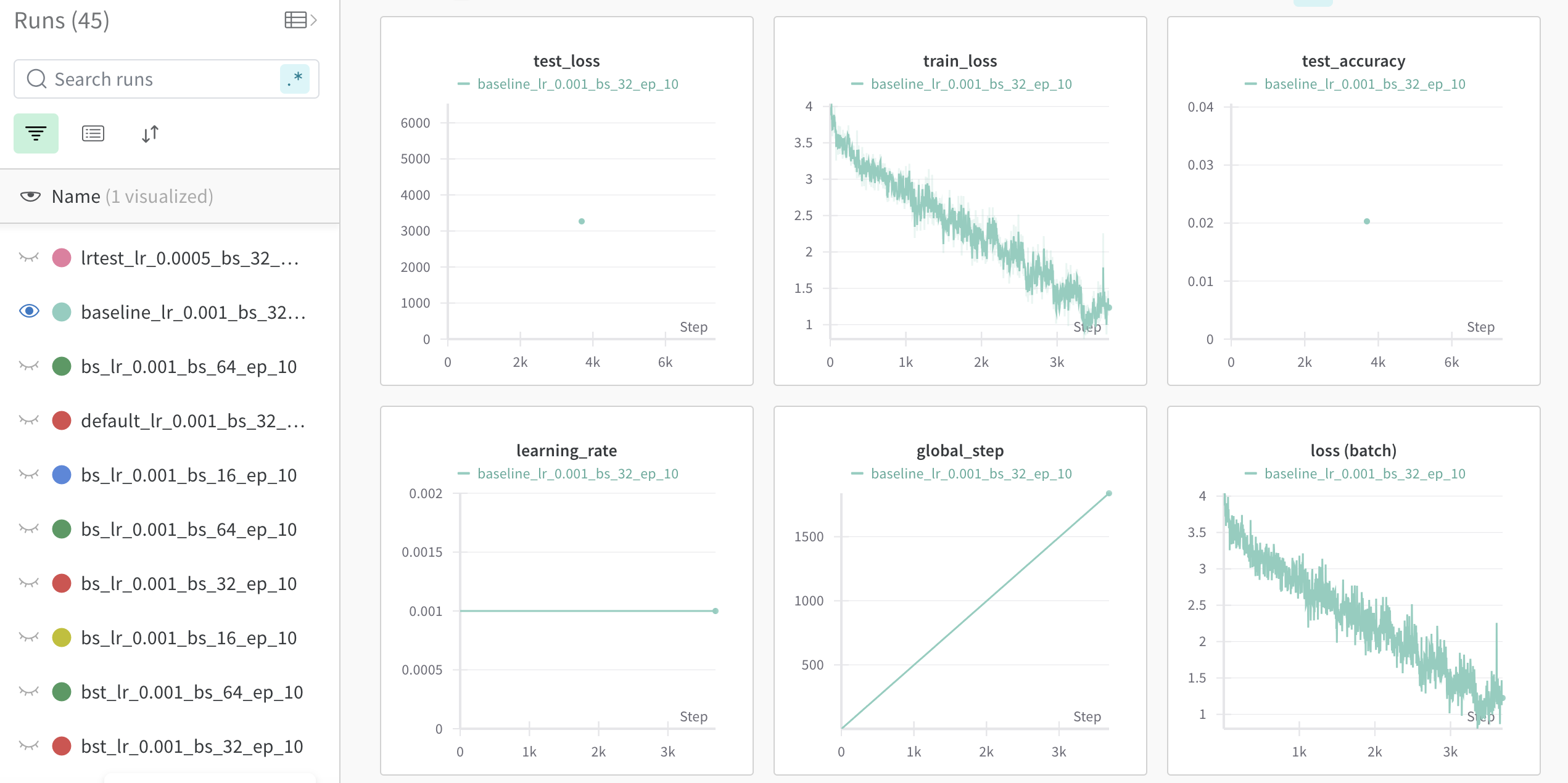Viewport: 1568px width, 783px height.
Task: Open green color swatch of bst_lr bs_64 run
Action: click(62, 692)
